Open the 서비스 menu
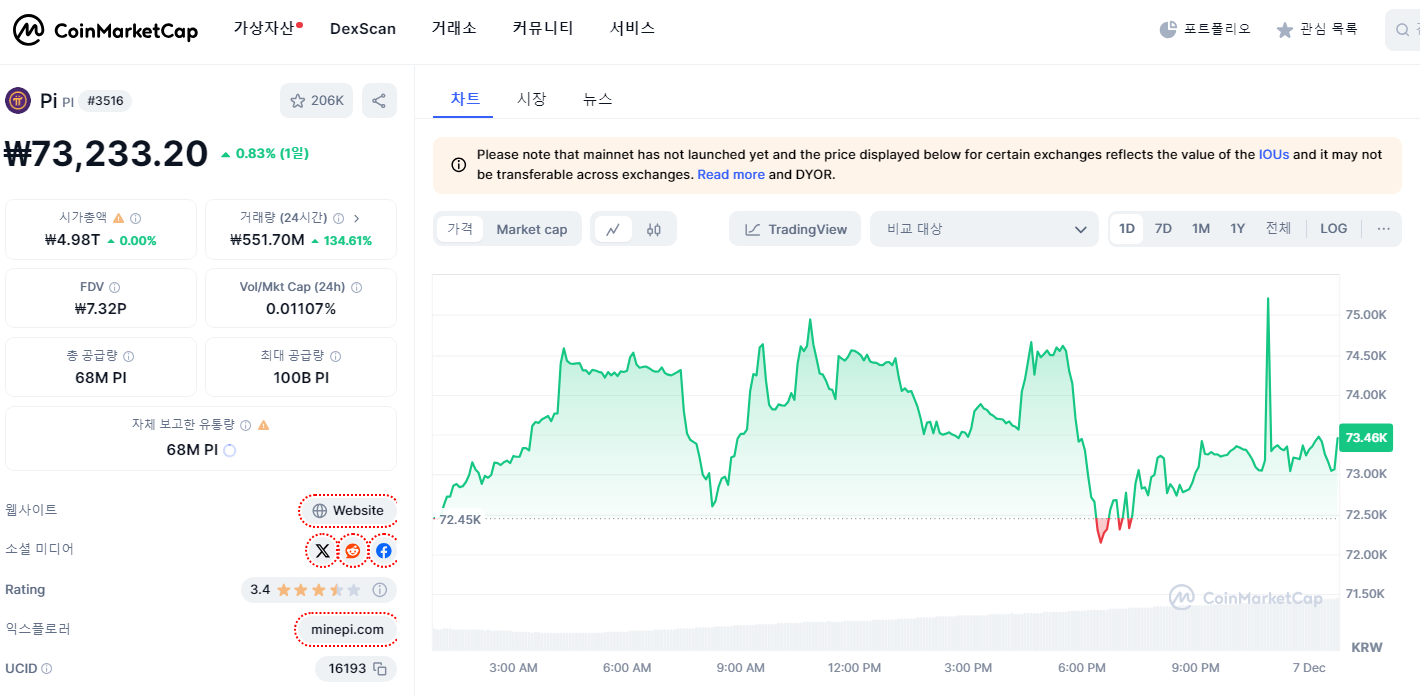 point(632,28)
